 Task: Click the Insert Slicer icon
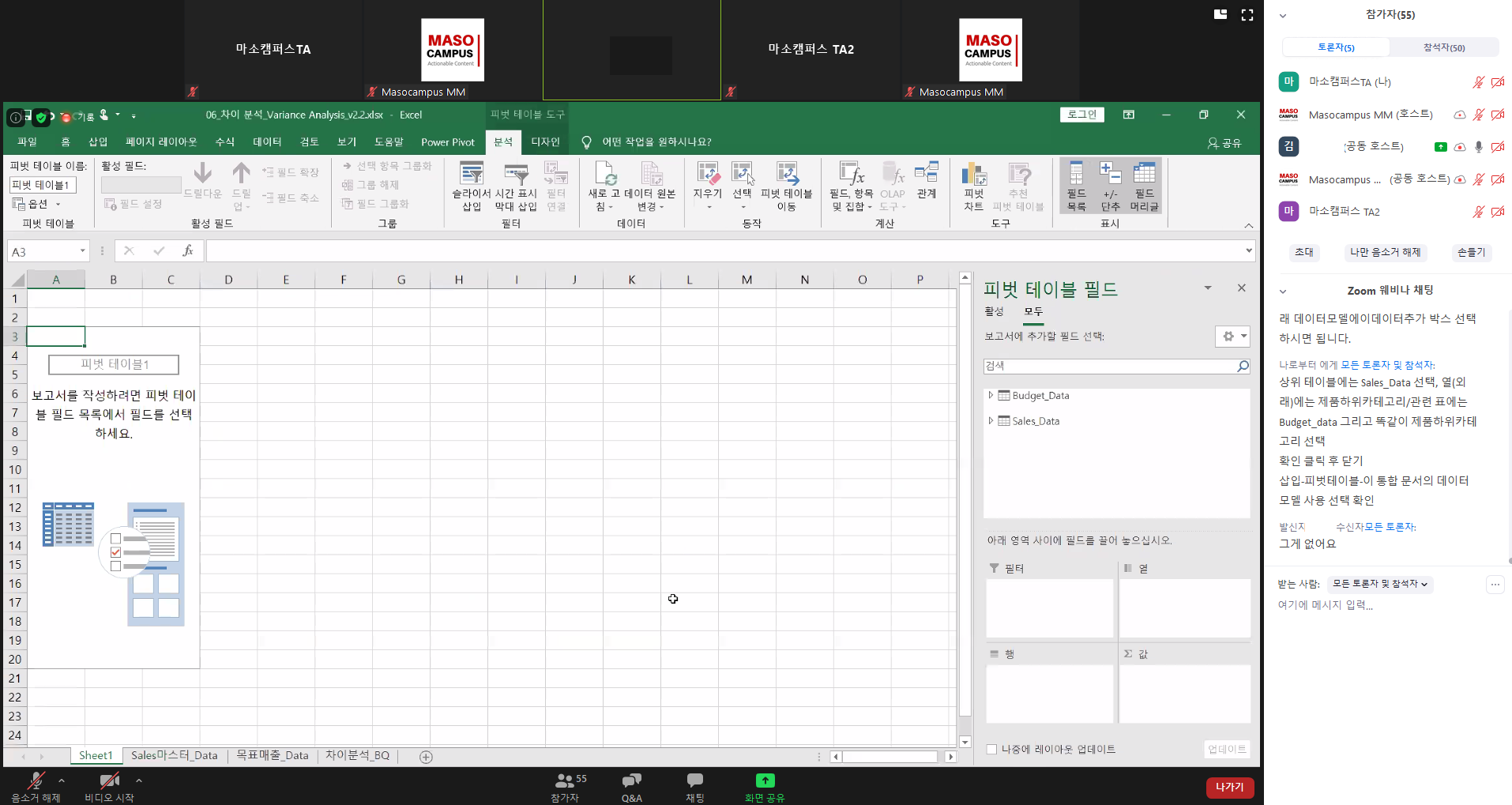point(471,174)
